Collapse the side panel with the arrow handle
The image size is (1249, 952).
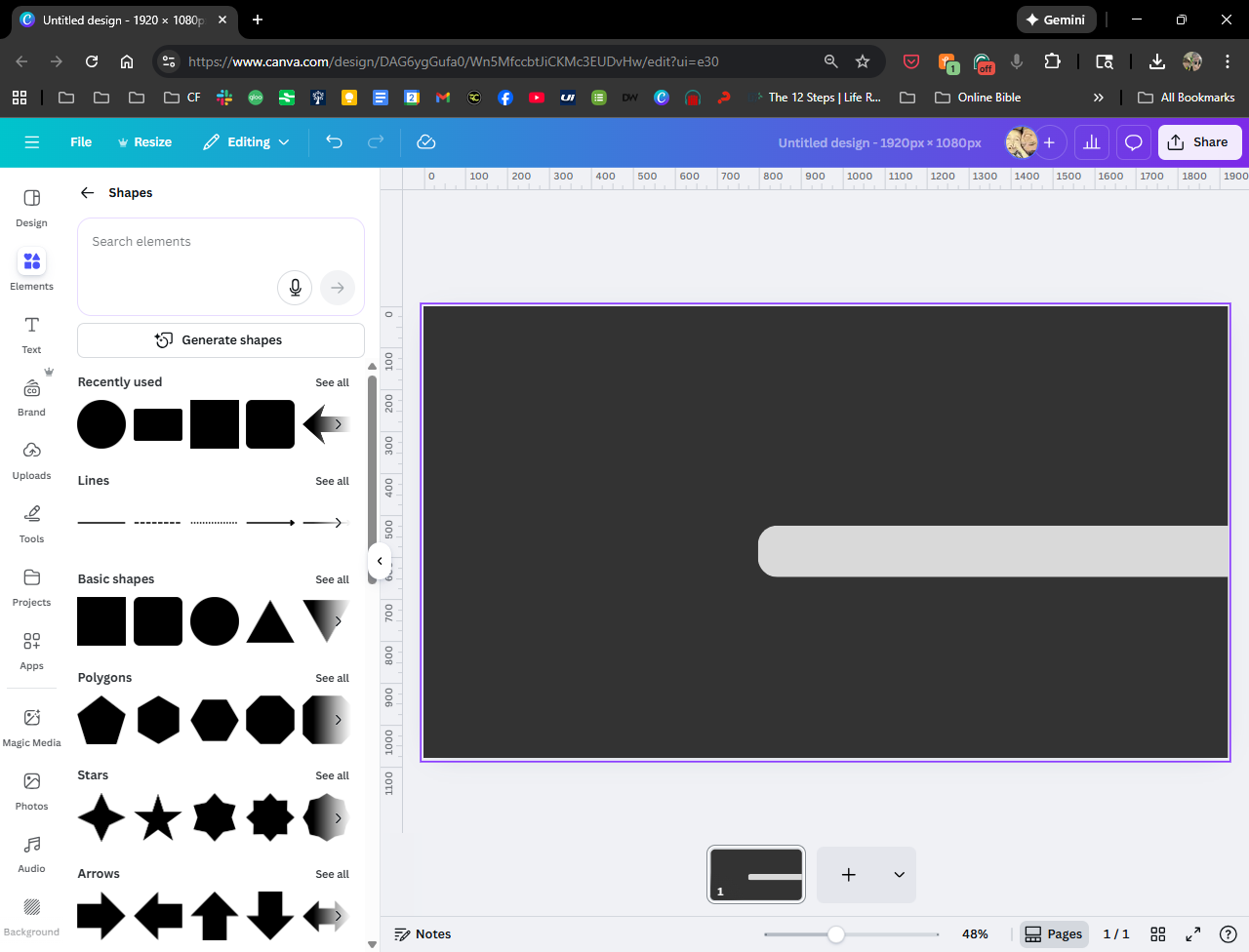coord(380,561)
